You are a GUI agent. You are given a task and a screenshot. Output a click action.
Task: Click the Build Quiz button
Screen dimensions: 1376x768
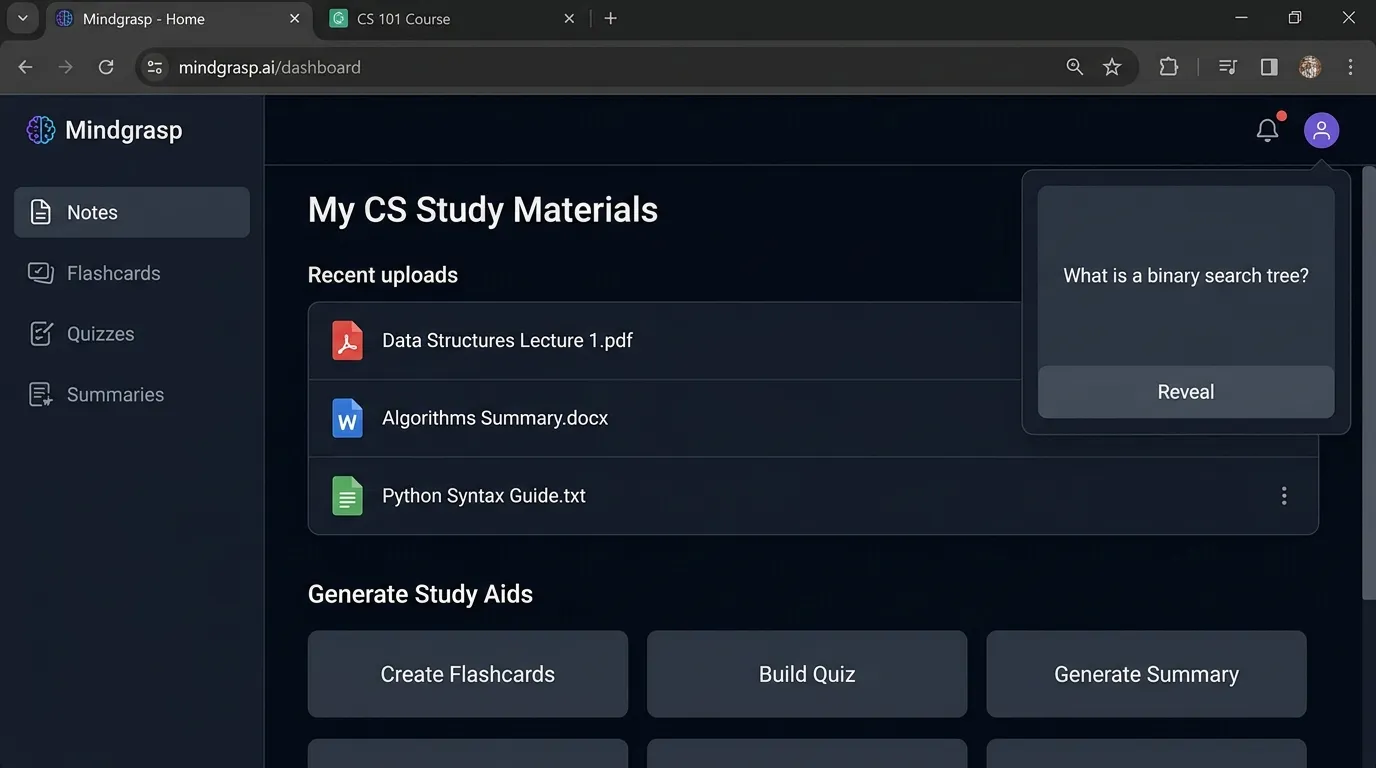click(807, 674)
